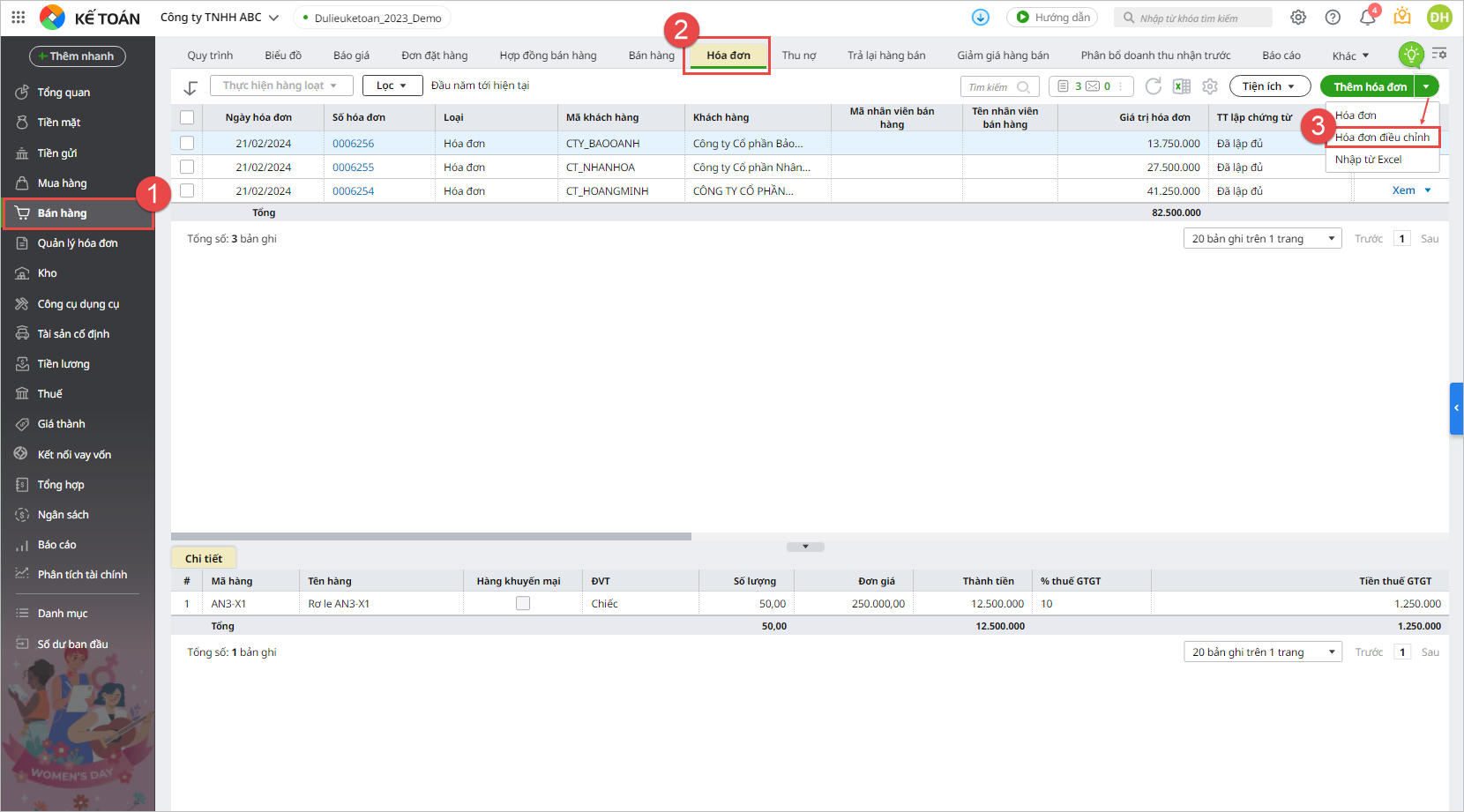The width and height of the screenshot is (1464, 812).
Task: Click the refresh data icon
Action: point(1153,86)
